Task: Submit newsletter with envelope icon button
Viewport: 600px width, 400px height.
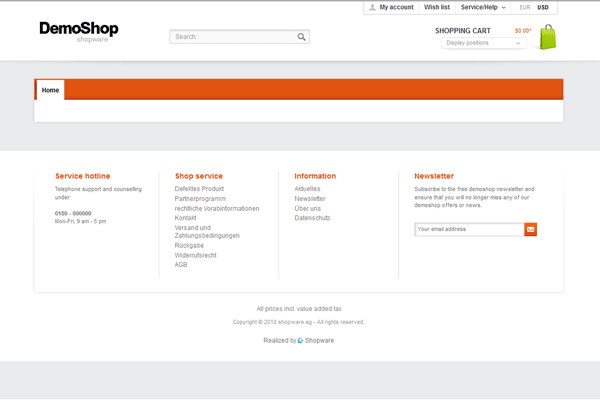Action: (x=530, y=229)
